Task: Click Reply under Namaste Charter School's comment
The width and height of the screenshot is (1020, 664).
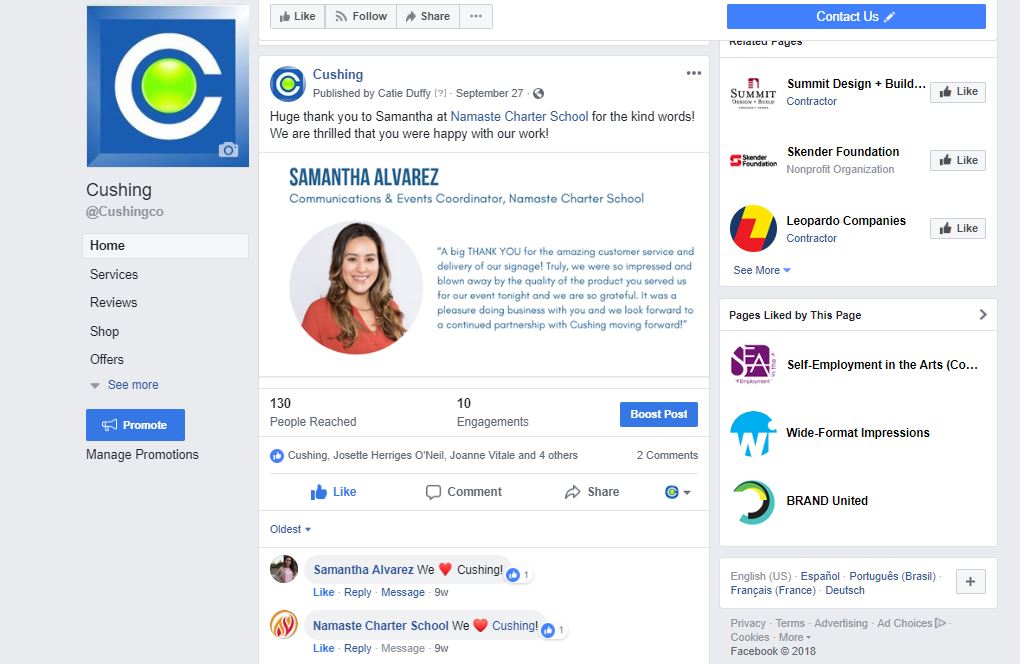Action: click(358, 648)
